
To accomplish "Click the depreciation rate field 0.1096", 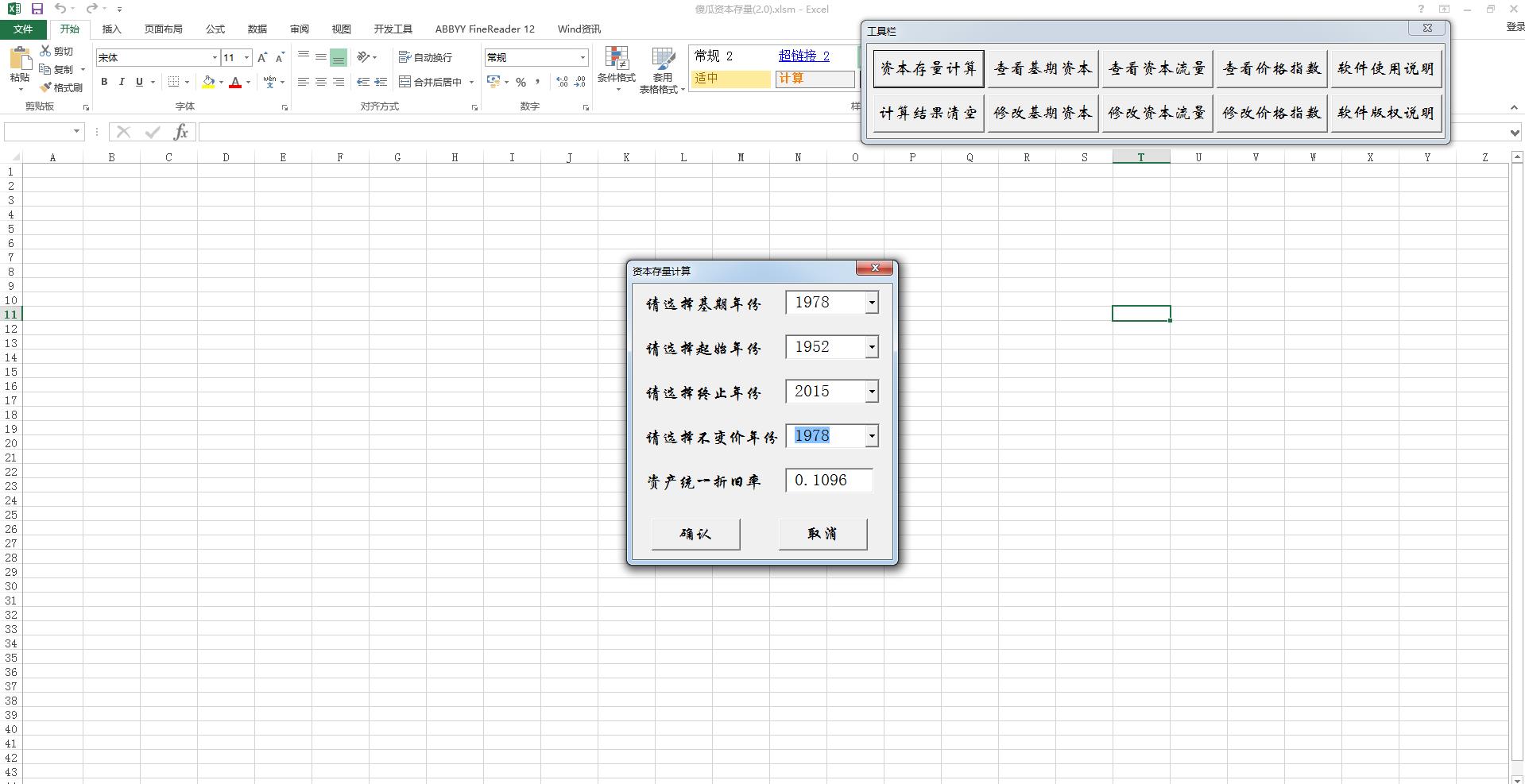I will pyautogui.click(x=829, y=481).
